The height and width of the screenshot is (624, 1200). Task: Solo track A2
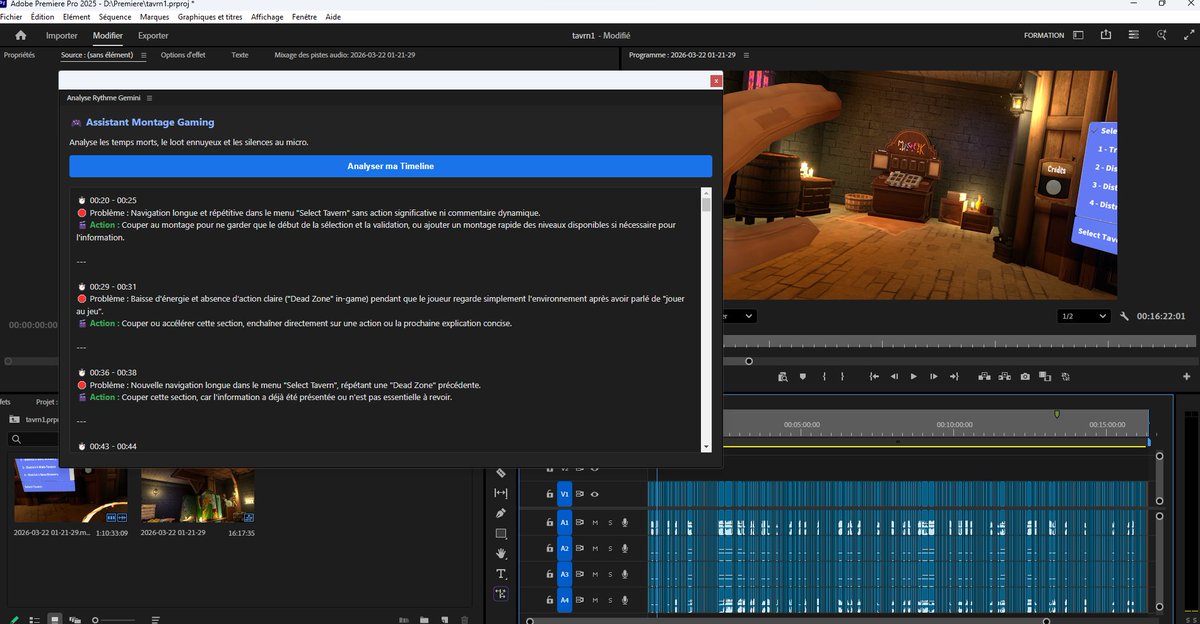pyautogui.click(x=609, y=548)
